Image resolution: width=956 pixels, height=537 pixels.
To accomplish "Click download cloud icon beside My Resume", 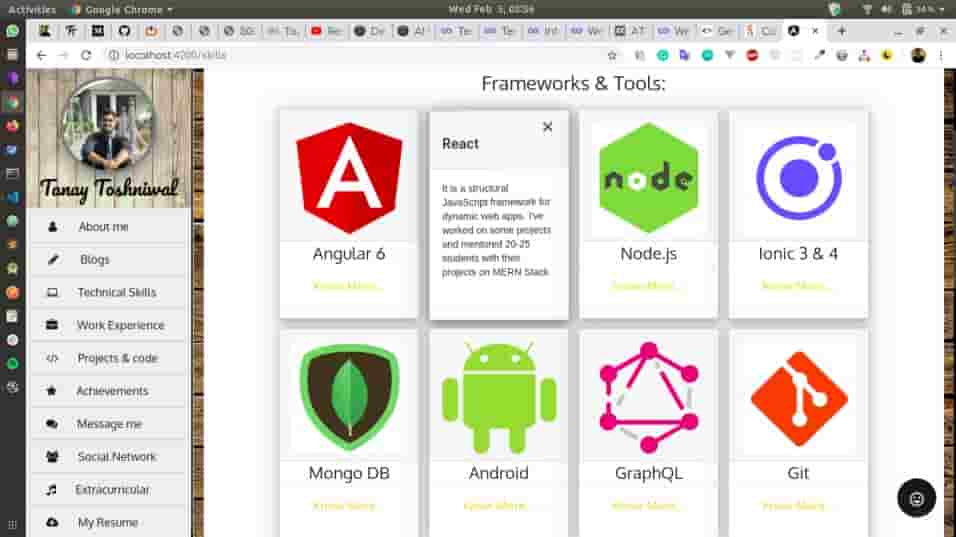I will [52, 522].
